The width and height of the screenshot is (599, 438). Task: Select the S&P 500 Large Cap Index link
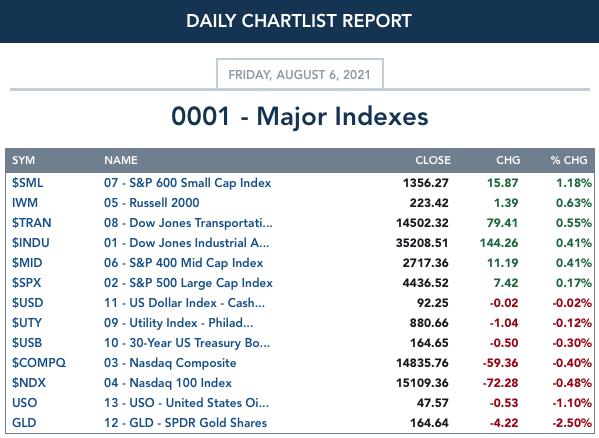(188, 283)
